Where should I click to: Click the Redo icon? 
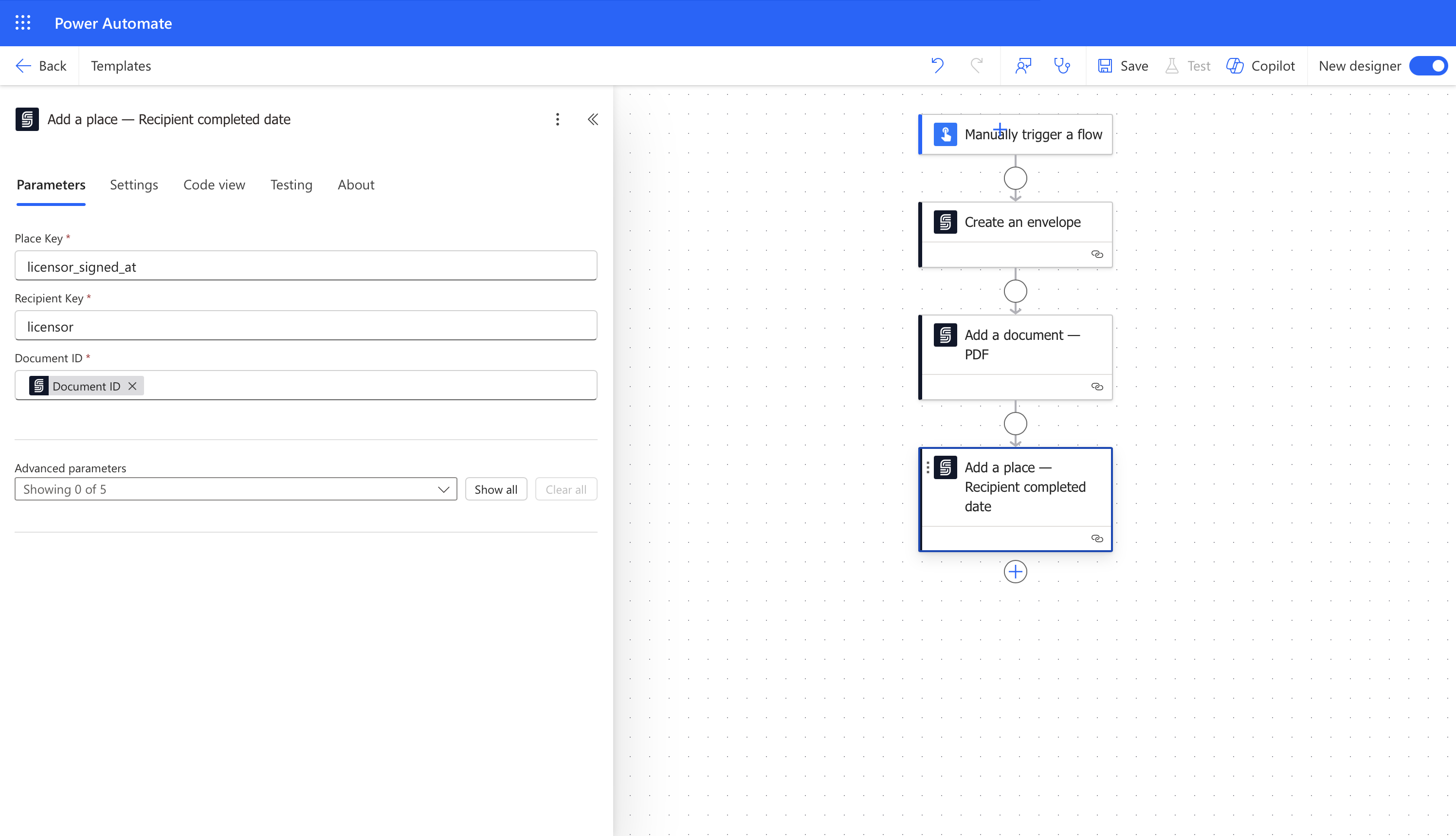pyautogui.click(x=976, y=66)
